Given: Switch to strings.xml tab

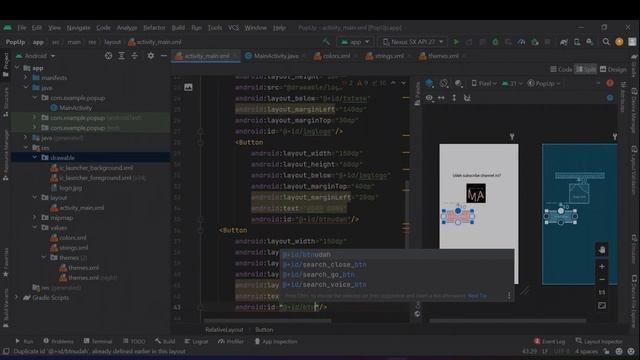Looking at the screenshot, I should [x=388, y=56].
